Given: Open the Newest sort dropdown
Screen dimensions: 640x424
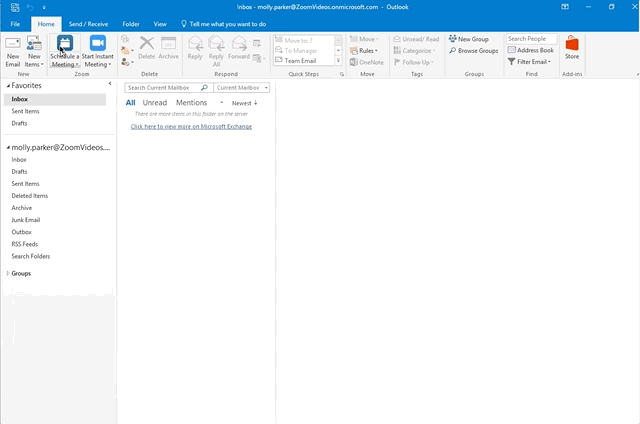Looking at the screenshot, I should [244, 103].
